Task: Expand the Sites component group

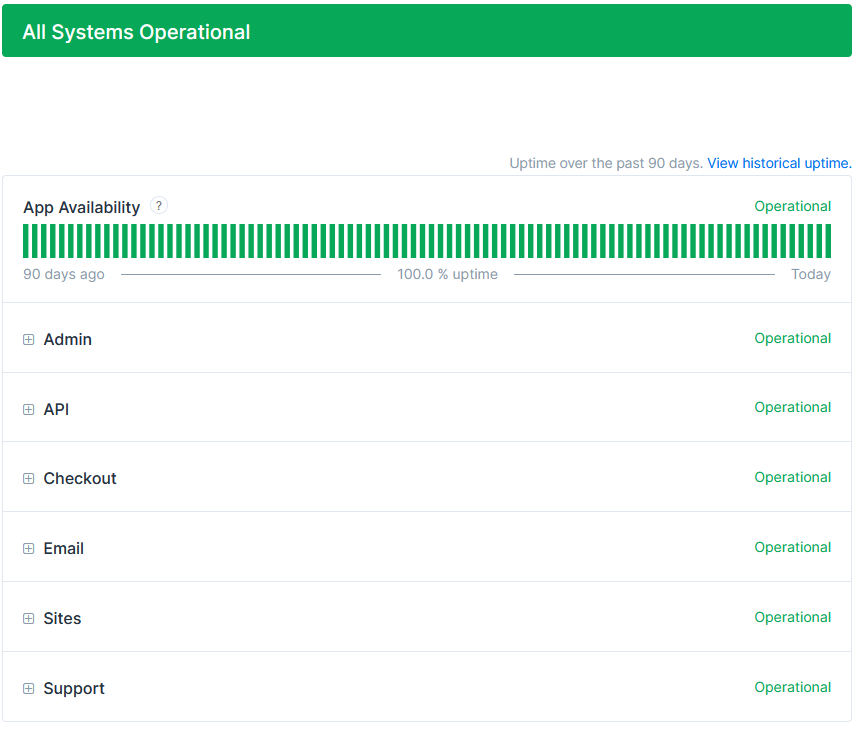Action: 28,618
